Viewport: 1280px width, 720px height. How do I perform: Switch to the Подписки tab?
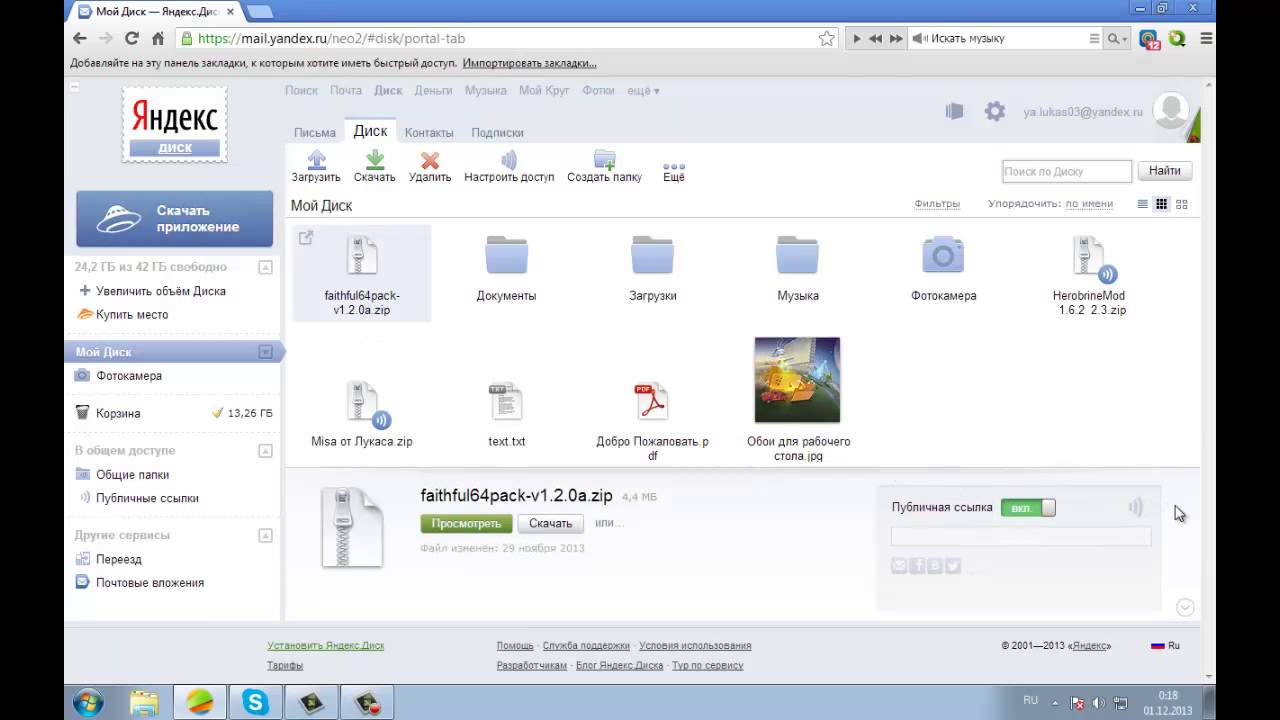pyautogui.click(x=497, y=132)
